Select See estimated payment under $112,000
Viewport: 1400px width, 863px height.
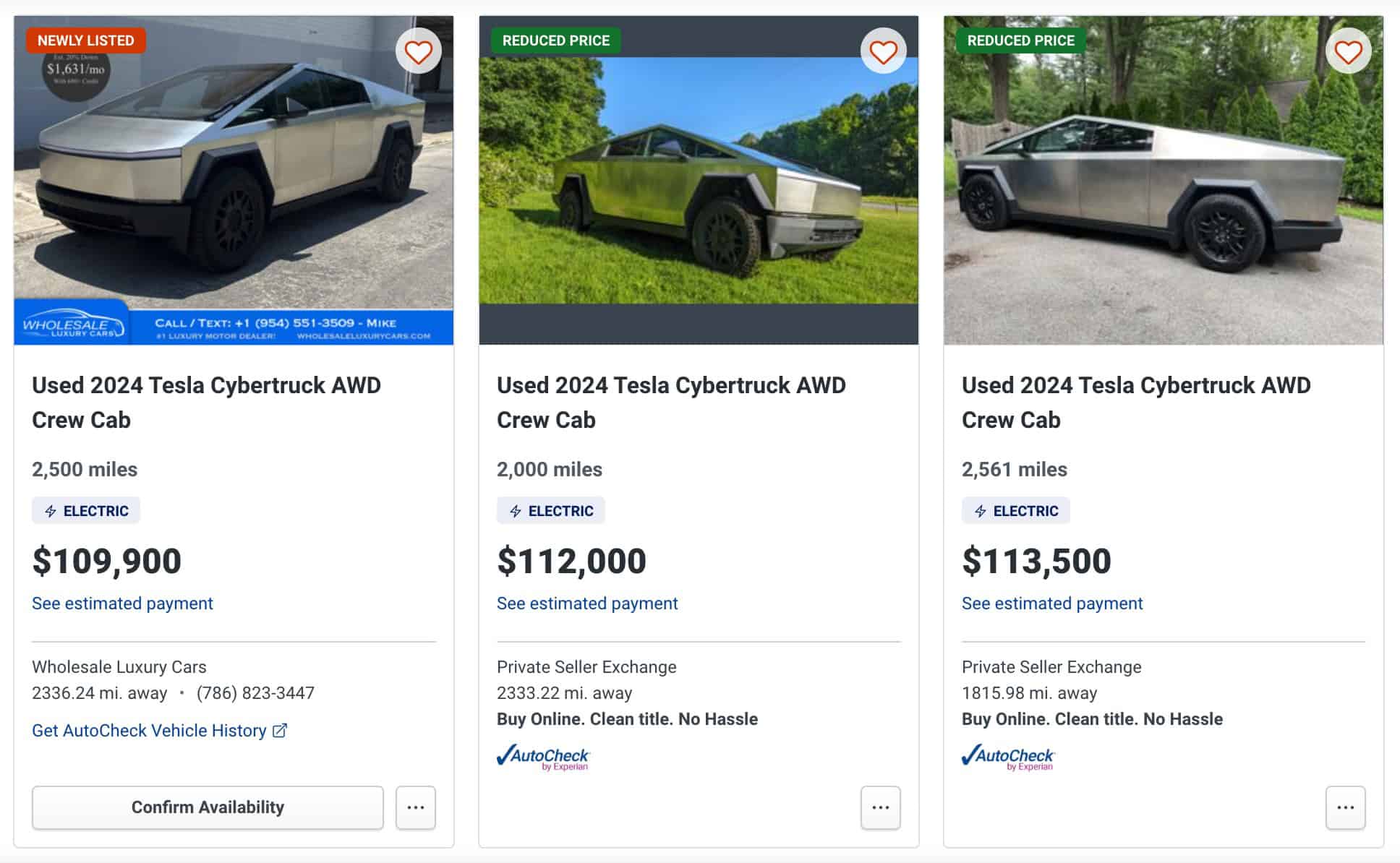[586, 603]
